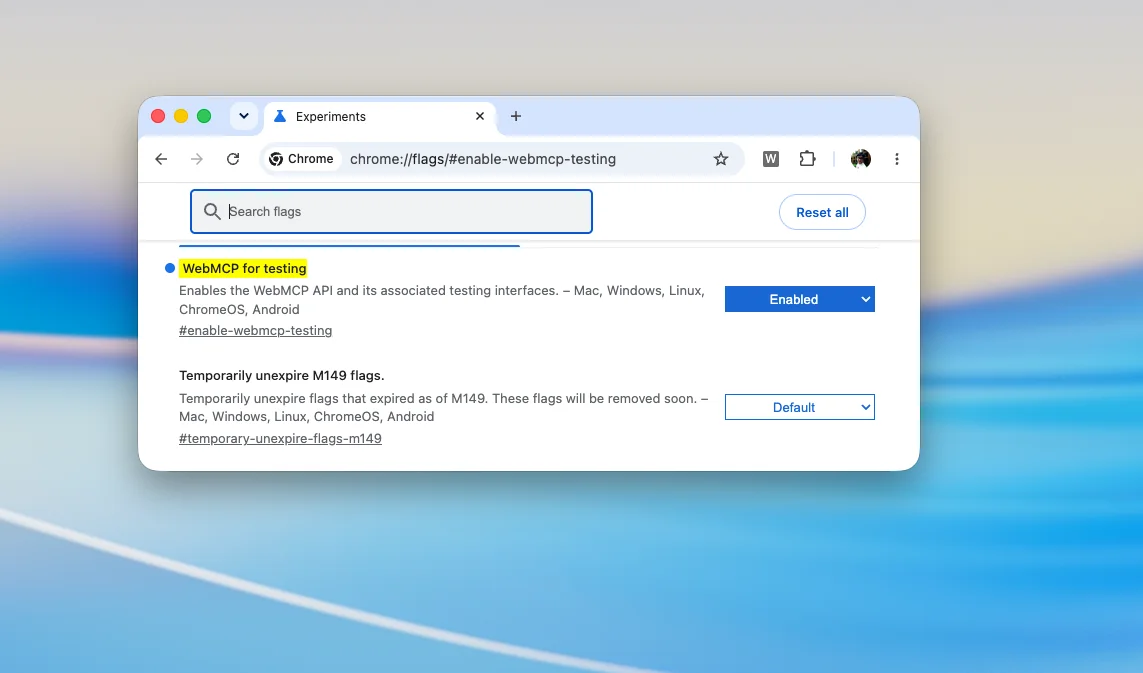This screenshot has width=1143, height=673.
Task: Open the #enable-webmcp-testing link
Action: [255, 330]
